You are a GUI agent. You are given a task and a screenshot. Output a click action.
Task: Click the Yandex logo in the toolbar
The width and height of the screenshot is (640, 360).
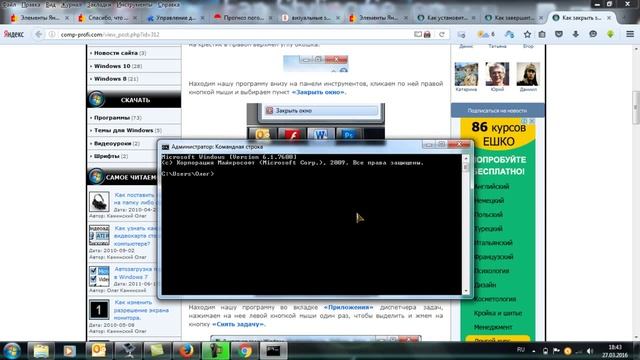[13, 34]
